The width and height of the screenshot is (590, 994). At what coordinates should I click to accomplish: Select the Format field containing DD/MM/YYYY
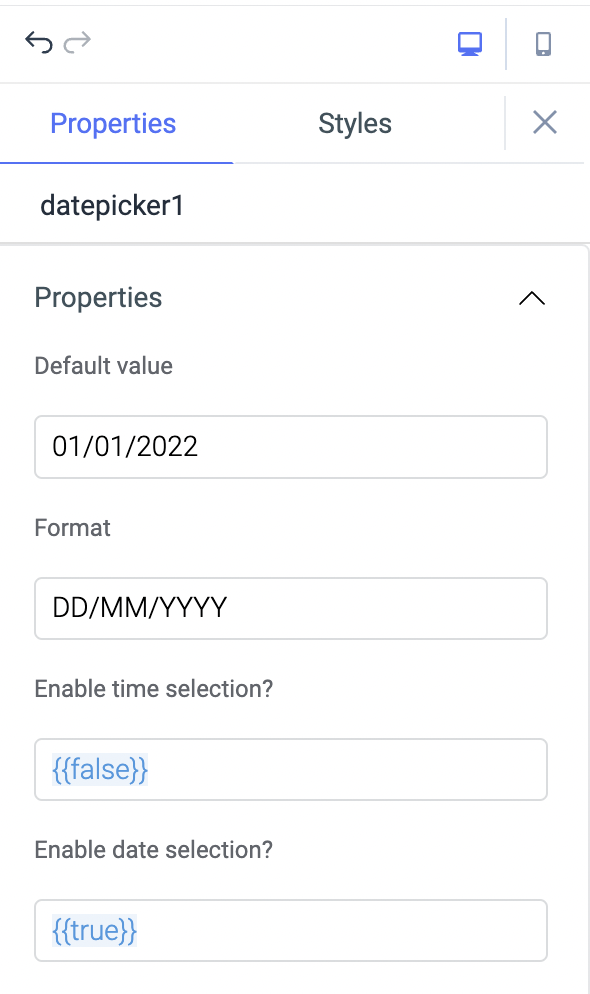(290, 608)
